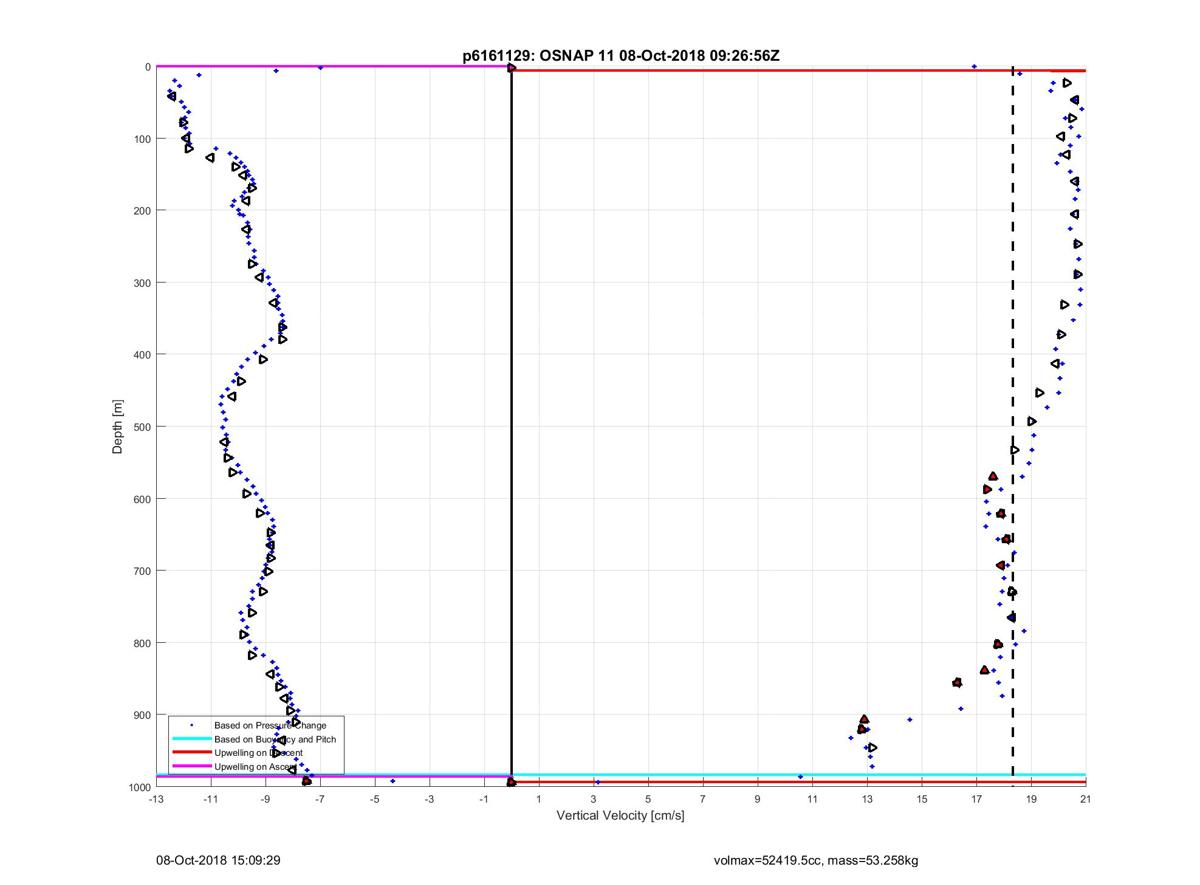
Task: Click positive velocity tick label '3'
Action: pyautogui.click(x=594, y=799)
